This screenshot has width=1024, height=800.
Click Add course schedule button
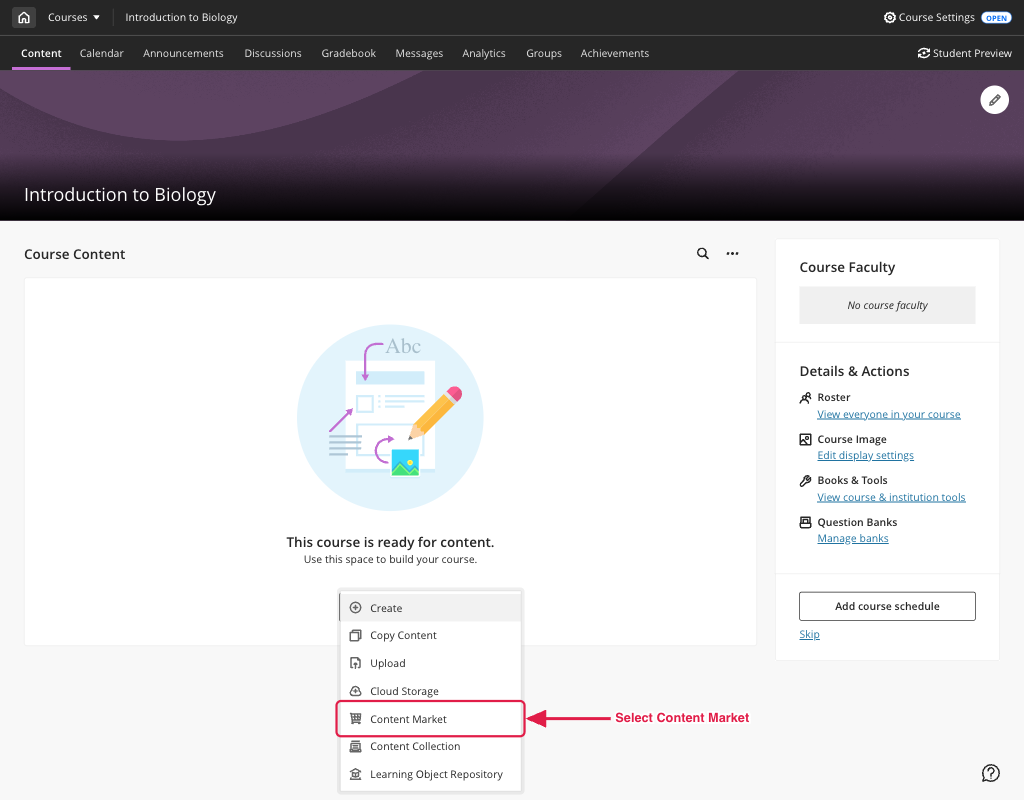[887, 606]
